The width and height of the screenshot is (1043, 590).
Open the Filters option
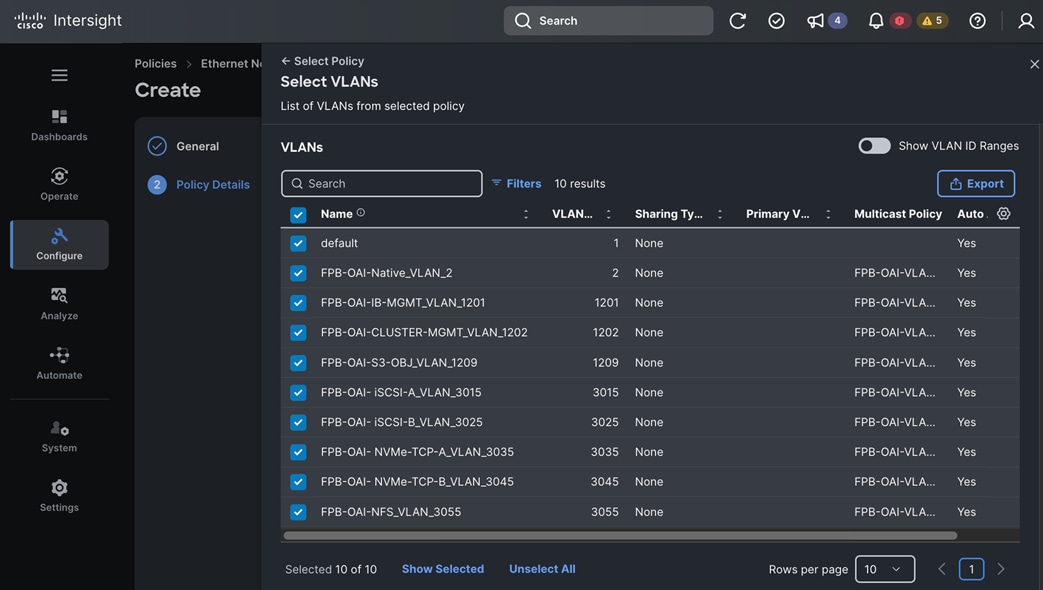516,184
